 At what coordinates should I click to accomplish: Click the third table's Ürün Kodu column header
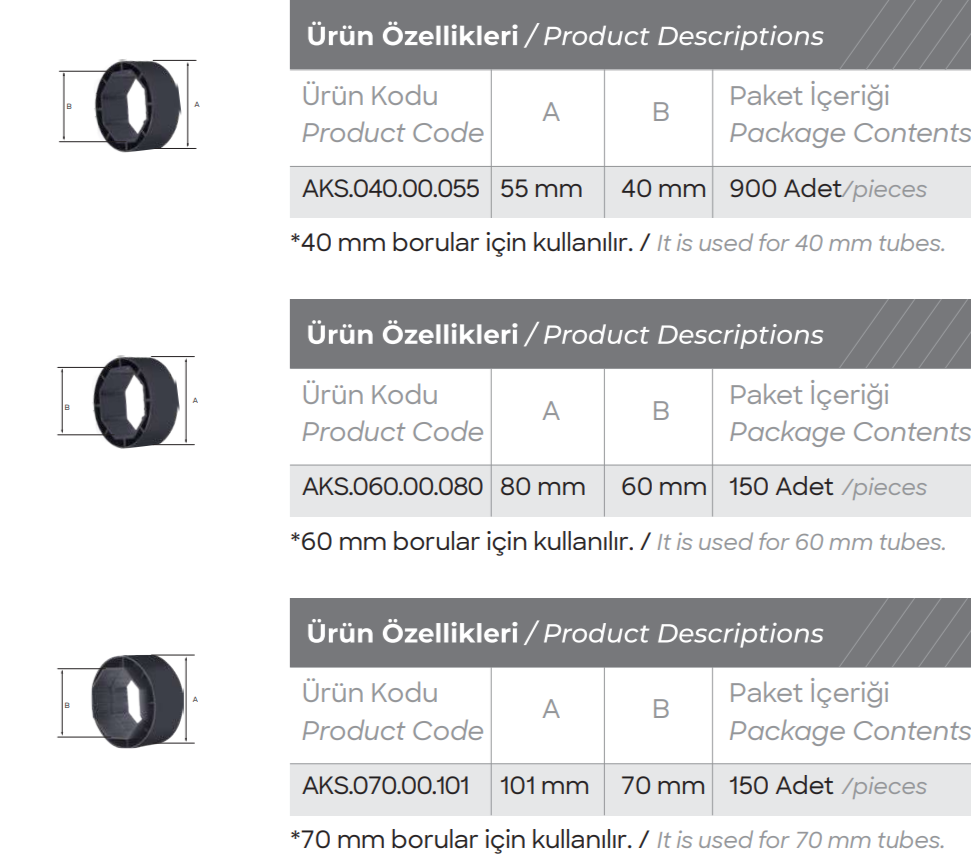click(392, 710)
